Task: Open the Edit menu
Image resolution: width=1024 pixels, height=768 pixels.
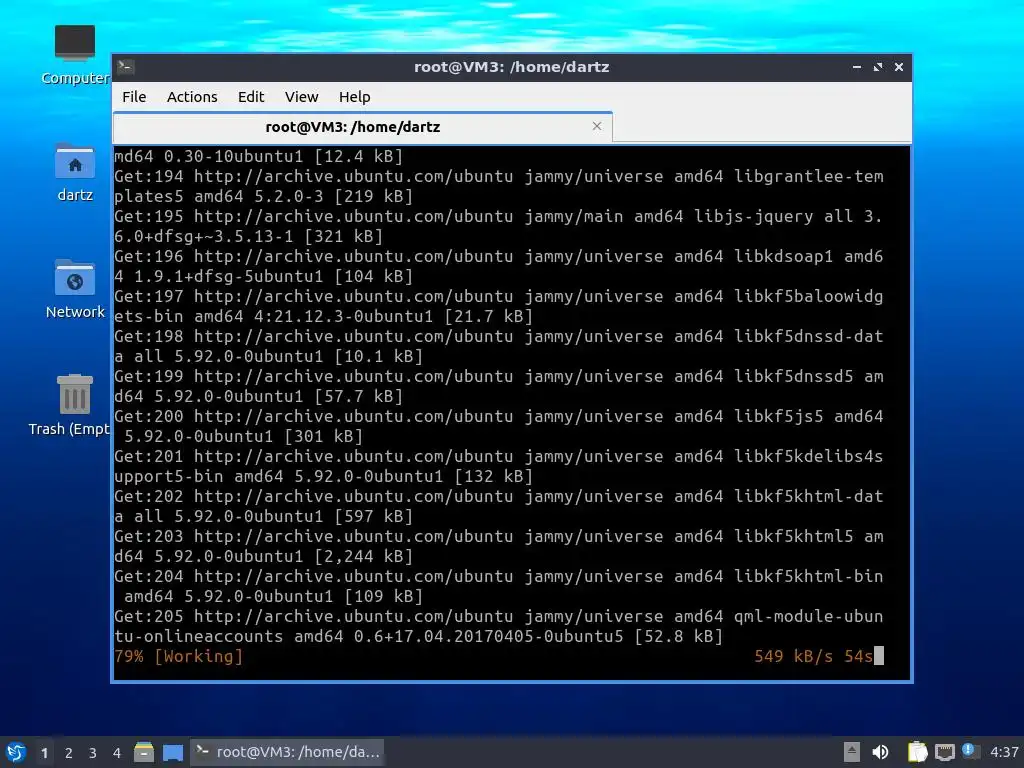Action: pos(251,97)
